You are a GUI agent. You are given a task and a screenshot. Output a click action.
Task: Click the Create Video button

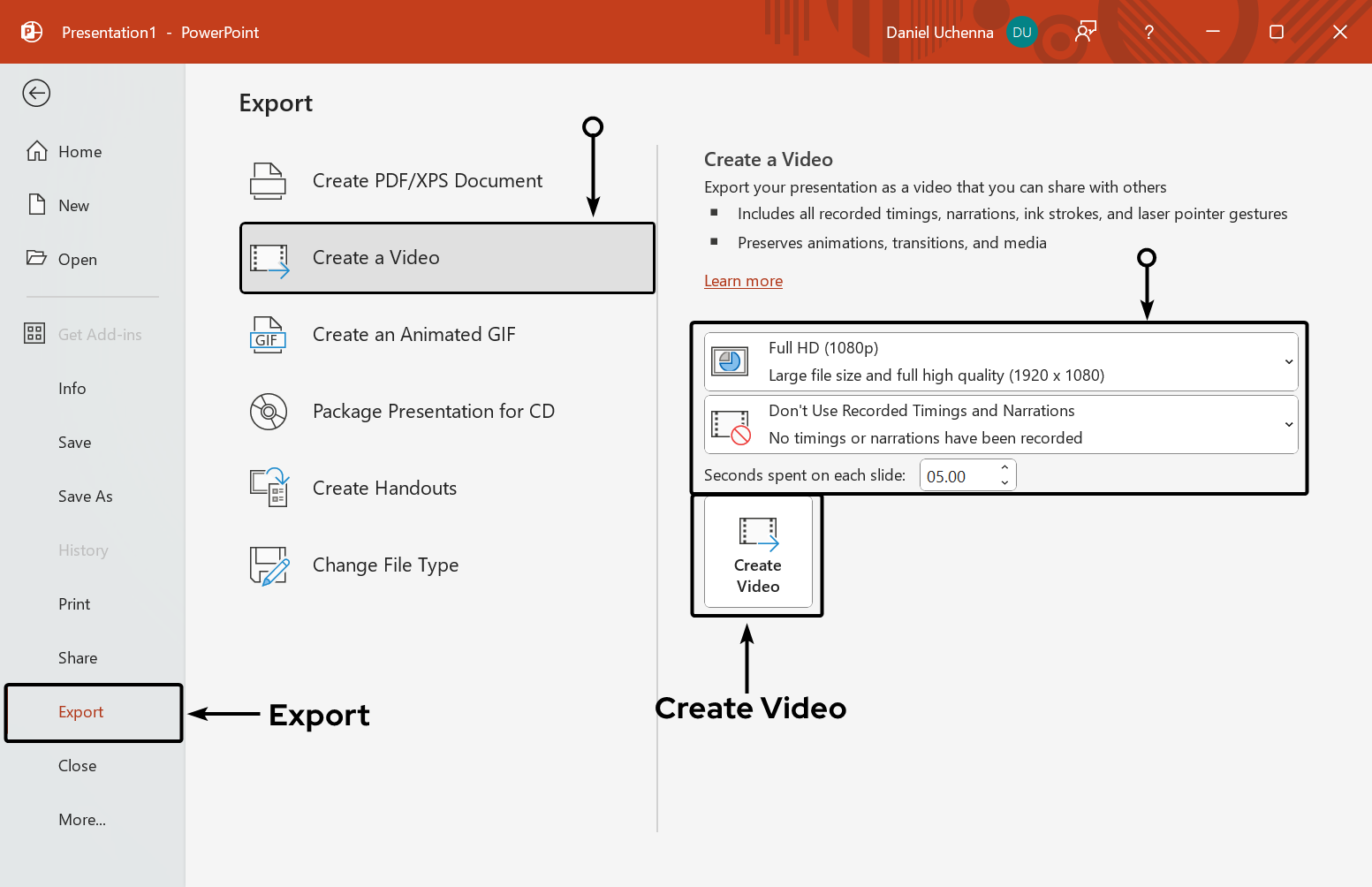757,554
